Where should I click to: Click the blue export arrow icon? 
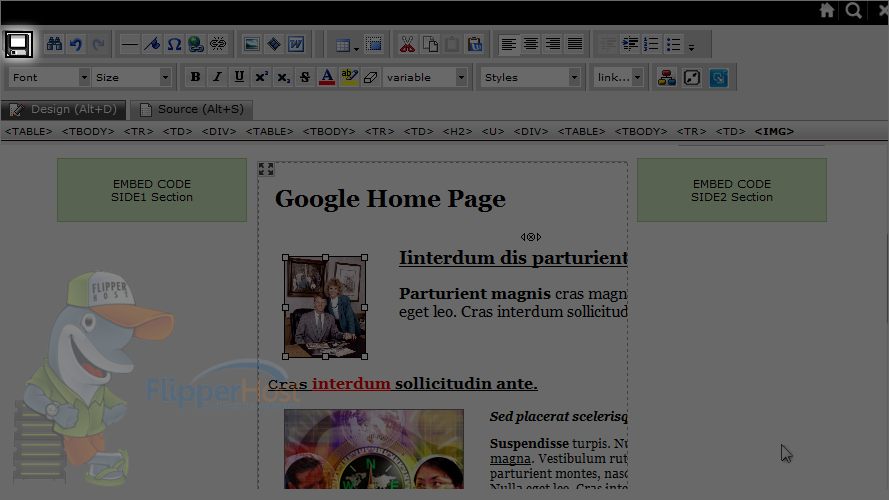[718, 78]
